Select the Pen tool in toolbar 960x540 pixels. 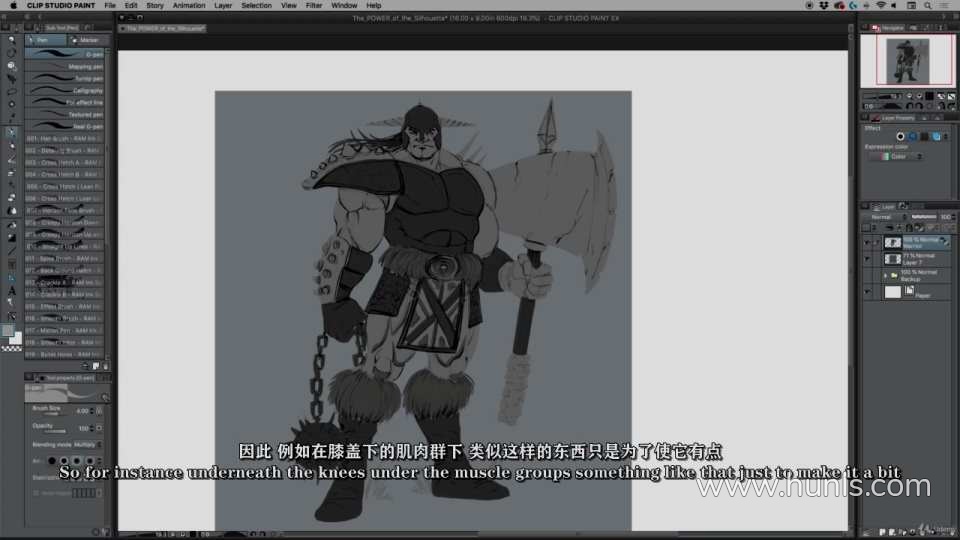point(11,132)
